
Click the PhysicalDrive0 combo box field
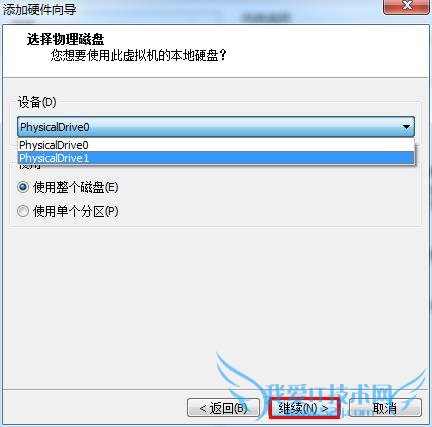[x=216, y=127]
